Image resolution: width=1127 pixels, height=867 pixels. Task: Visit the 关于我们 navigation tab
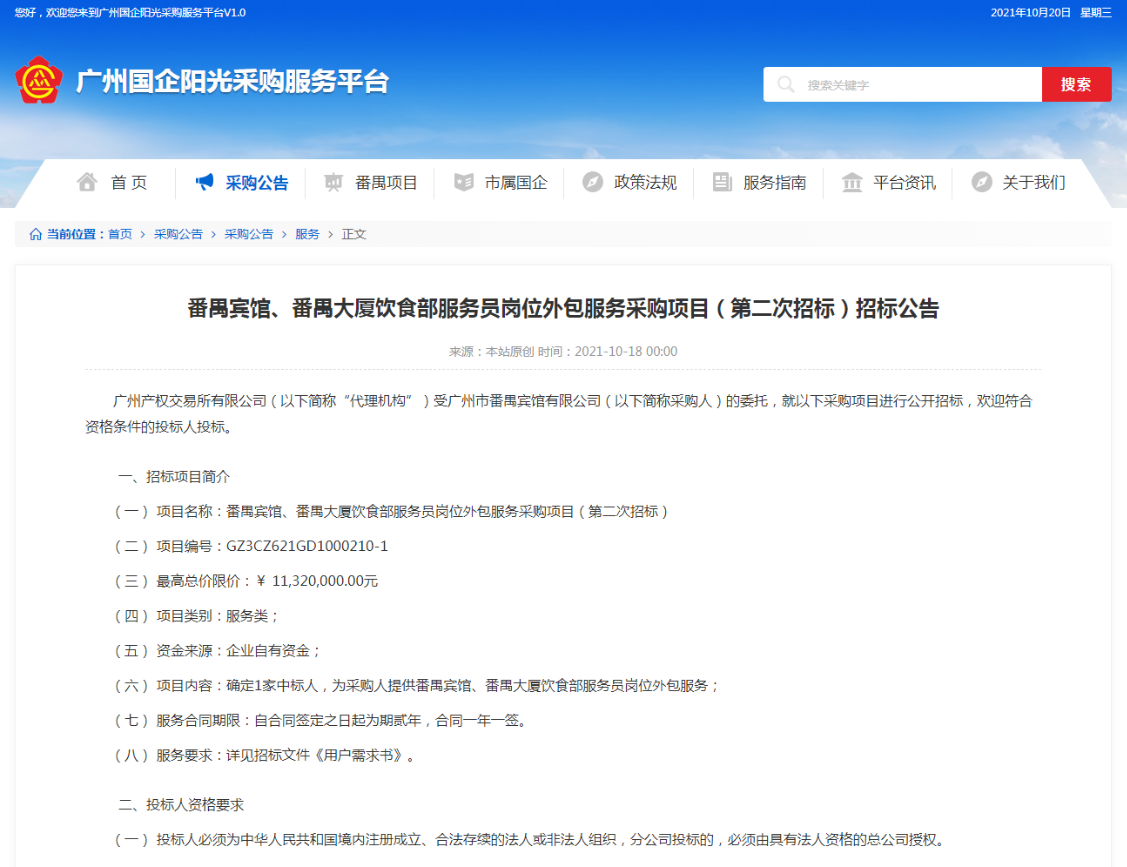1034,183
